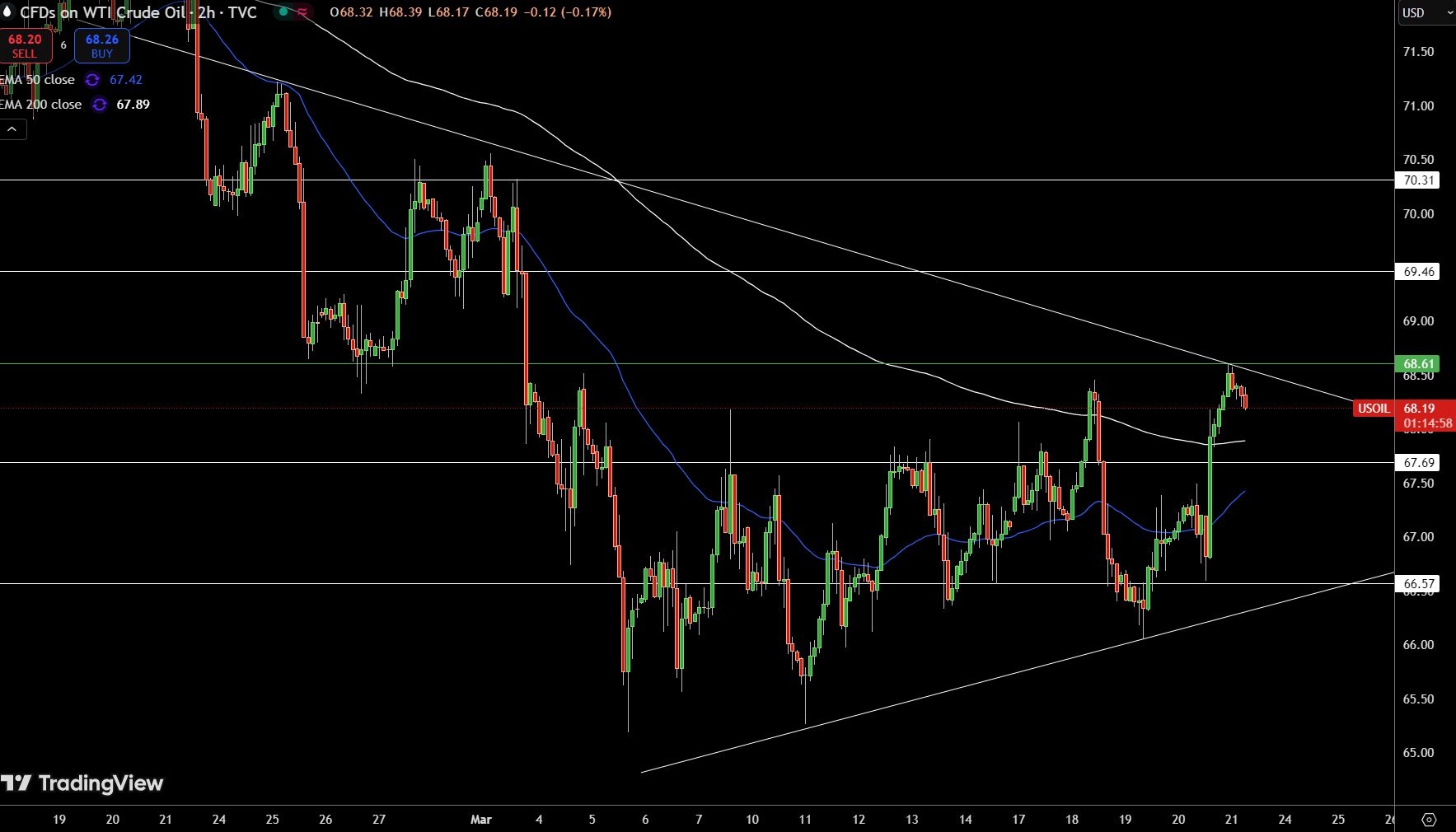
Task: Click the pink approximately-equal data icon
Action: (302, 12)
